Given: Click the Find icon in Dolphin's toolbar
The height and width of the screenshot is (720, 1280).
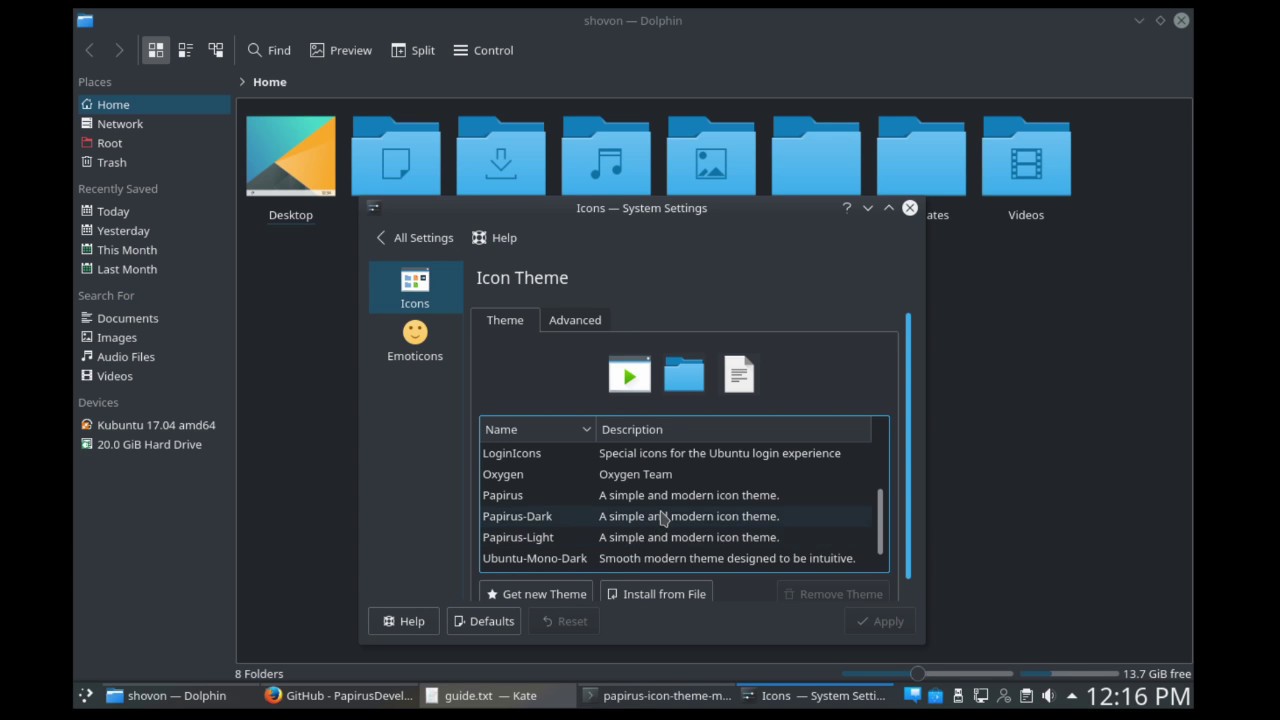Looking at the screenshot, I should 269,50.
